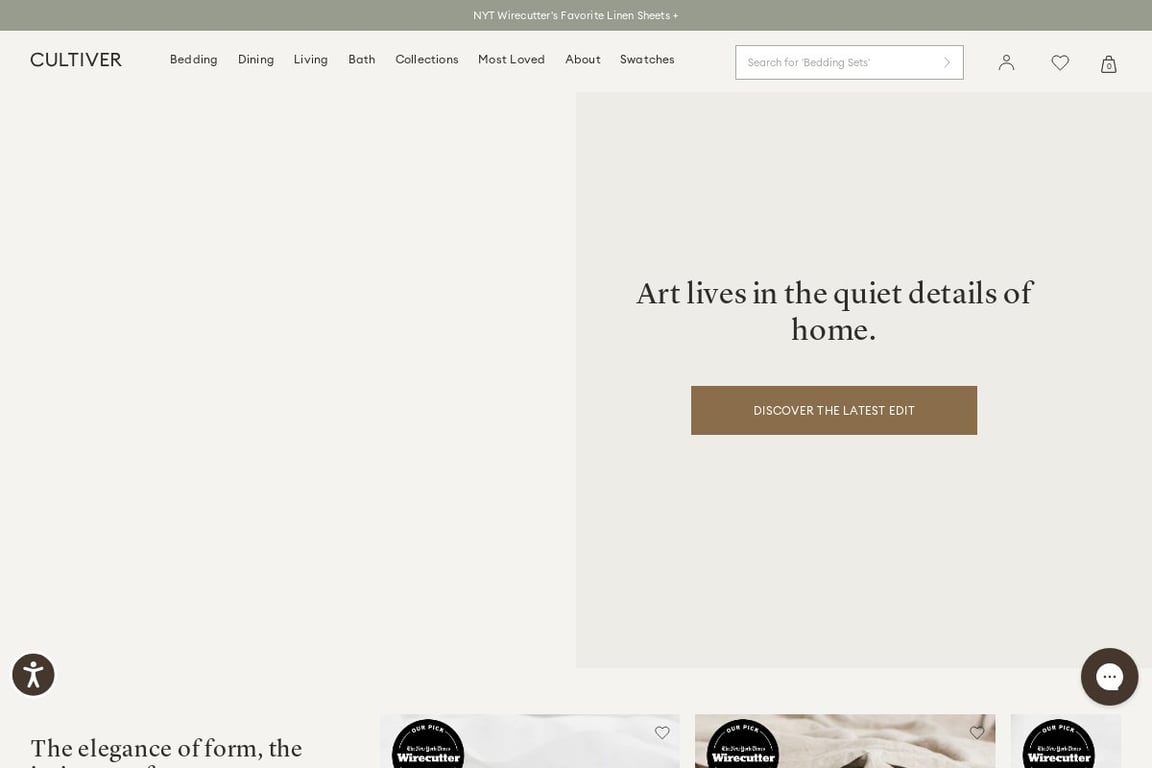Image resolution: width=1152 pixels, height=768 pixels.
Task: Go to the Swatches page
Action: pos(647,60)
